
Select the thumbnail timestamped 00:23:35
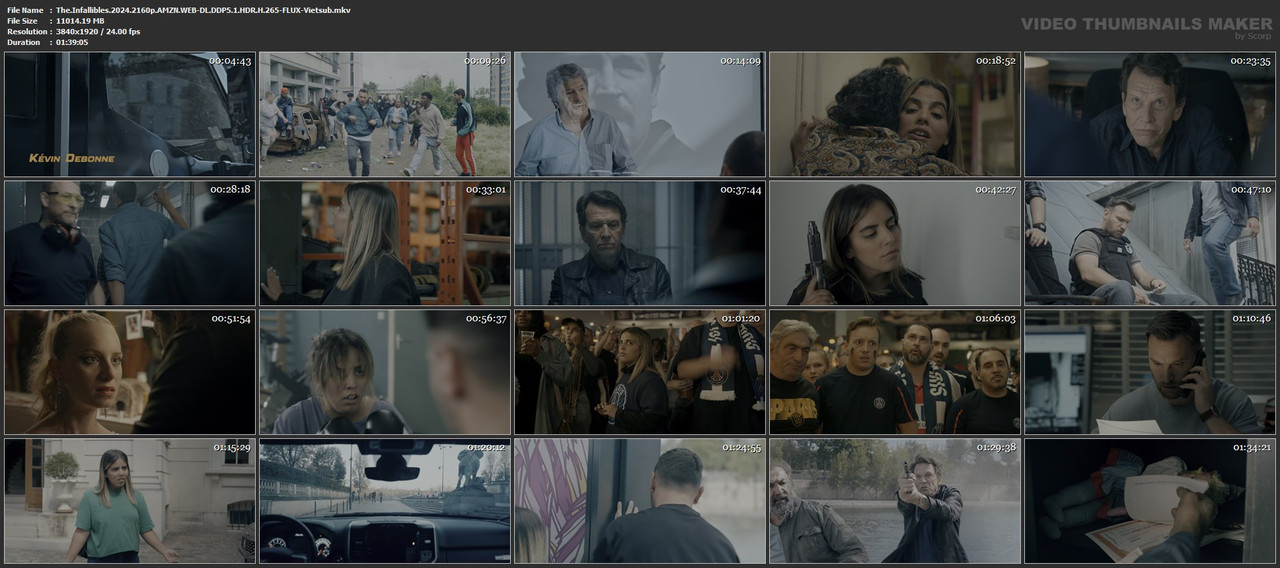pos(1150,114)
